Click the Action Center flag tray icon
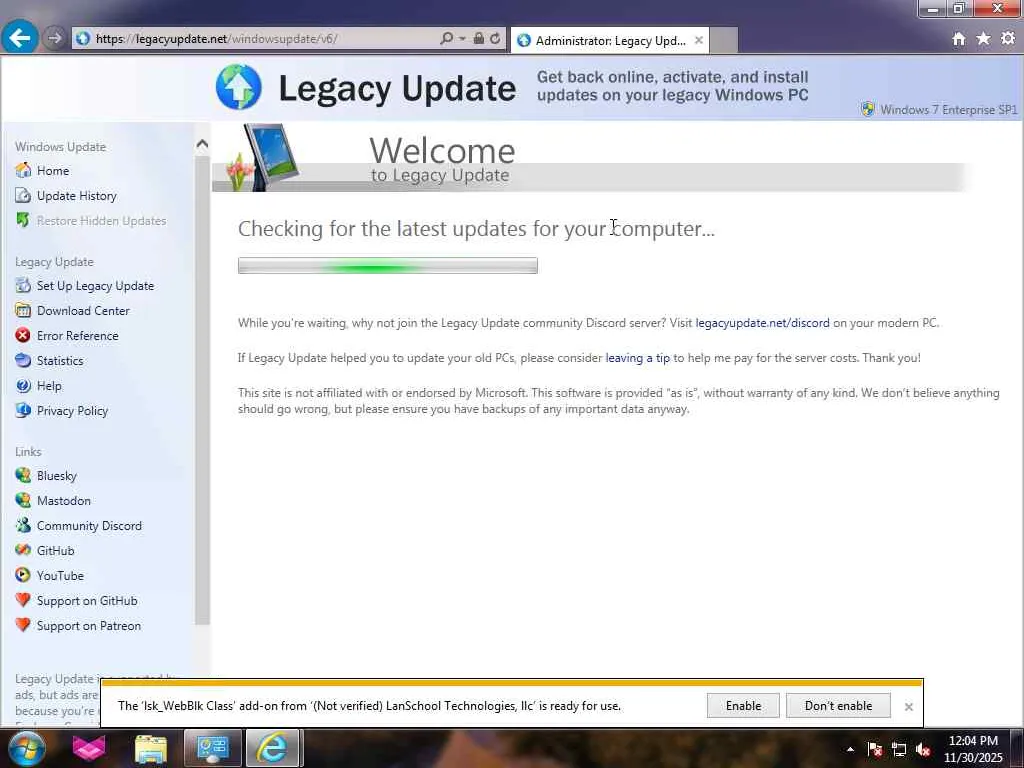Screen dimensions: 1024x768 874,749
